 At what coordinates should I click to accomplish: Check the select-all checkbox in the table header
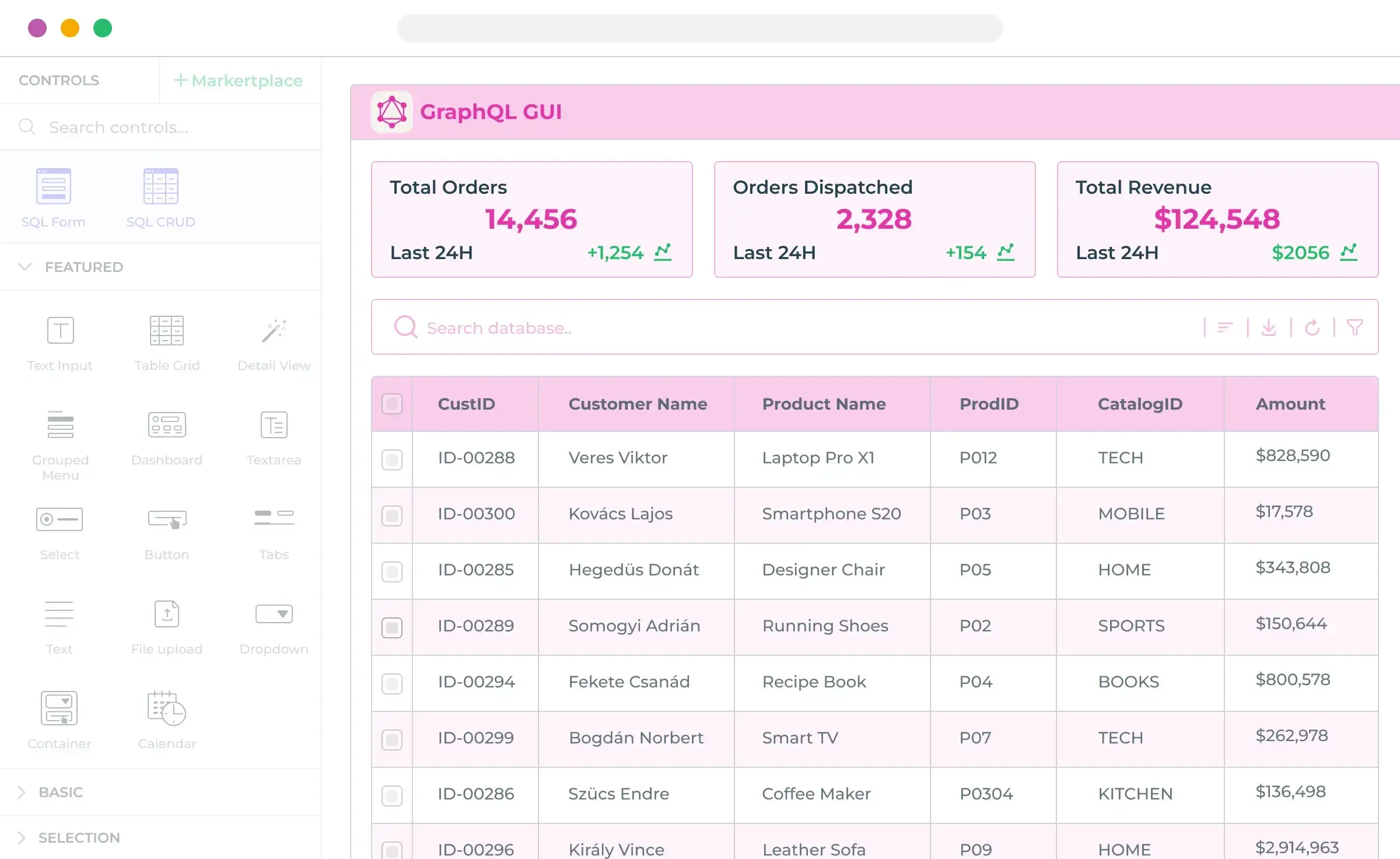coord(391,403)
